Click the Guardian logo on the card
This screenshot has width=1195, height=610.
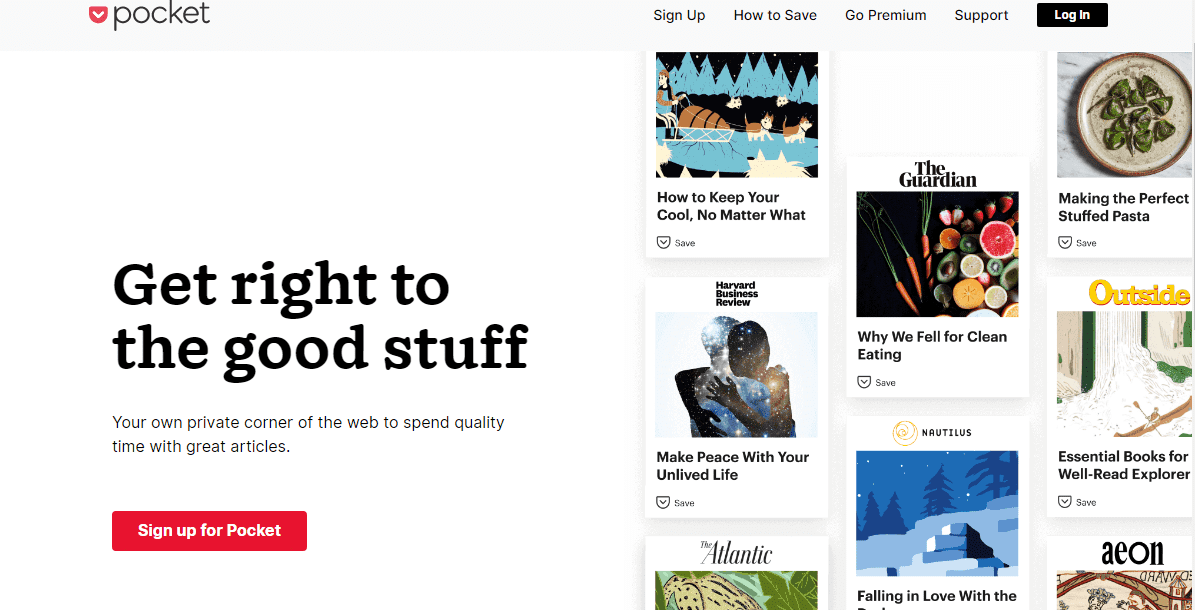pyautogui.click(x=937, y=175)
